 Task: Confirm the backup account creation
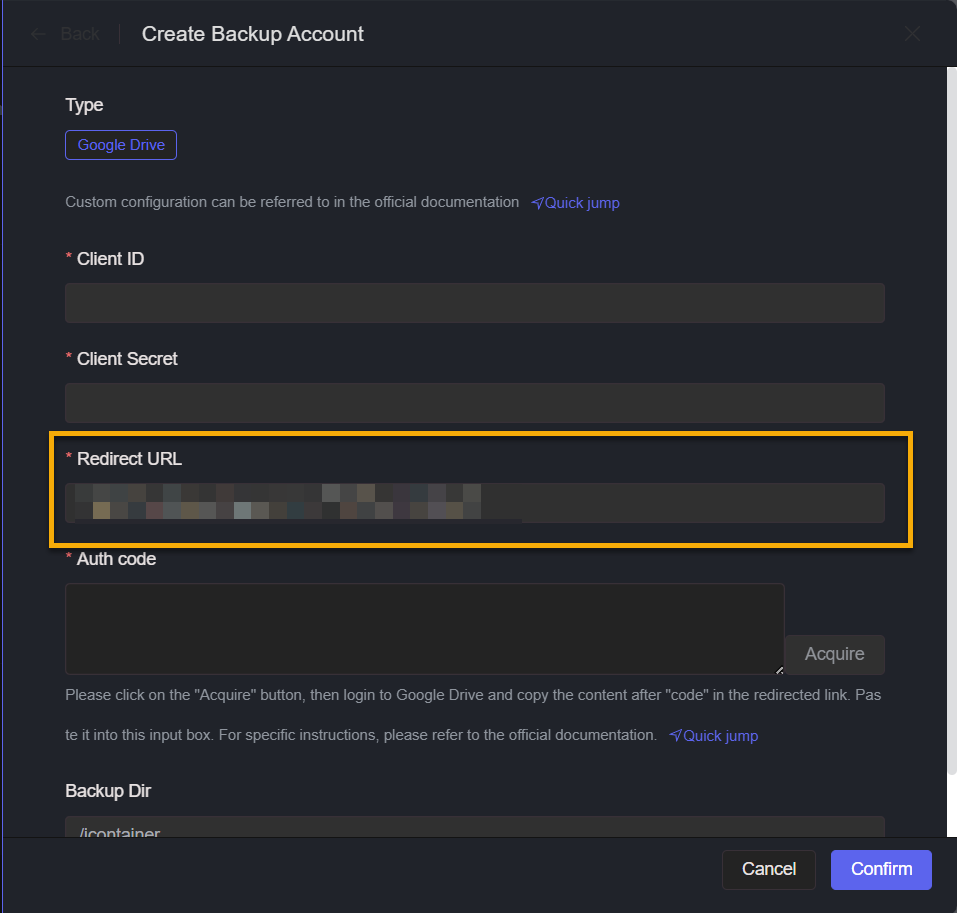pyautogui.click(x=881, y=869)
